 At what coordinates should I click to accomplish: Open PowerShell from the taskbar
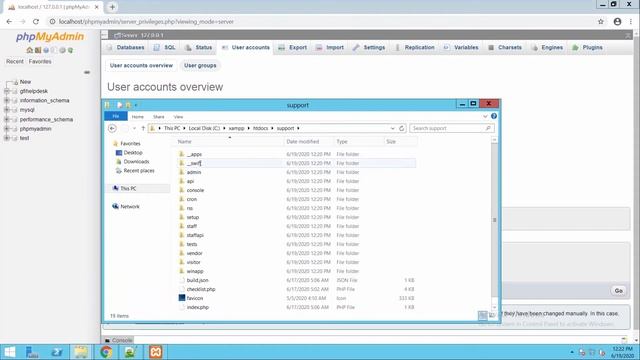pos(57,352)
